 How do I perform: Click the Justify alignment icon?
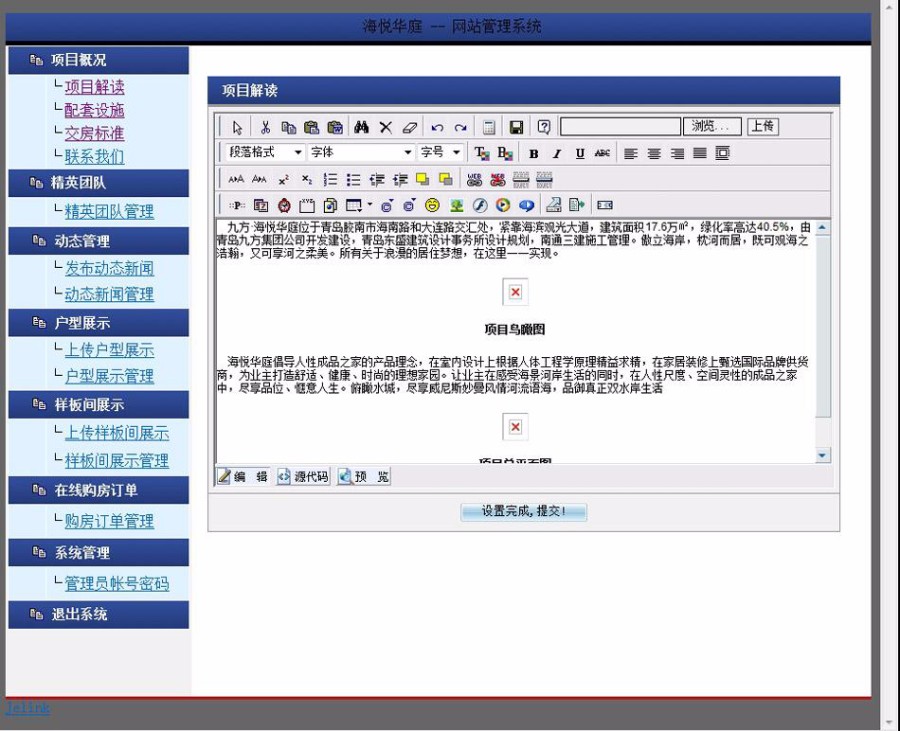click(700, 153)
